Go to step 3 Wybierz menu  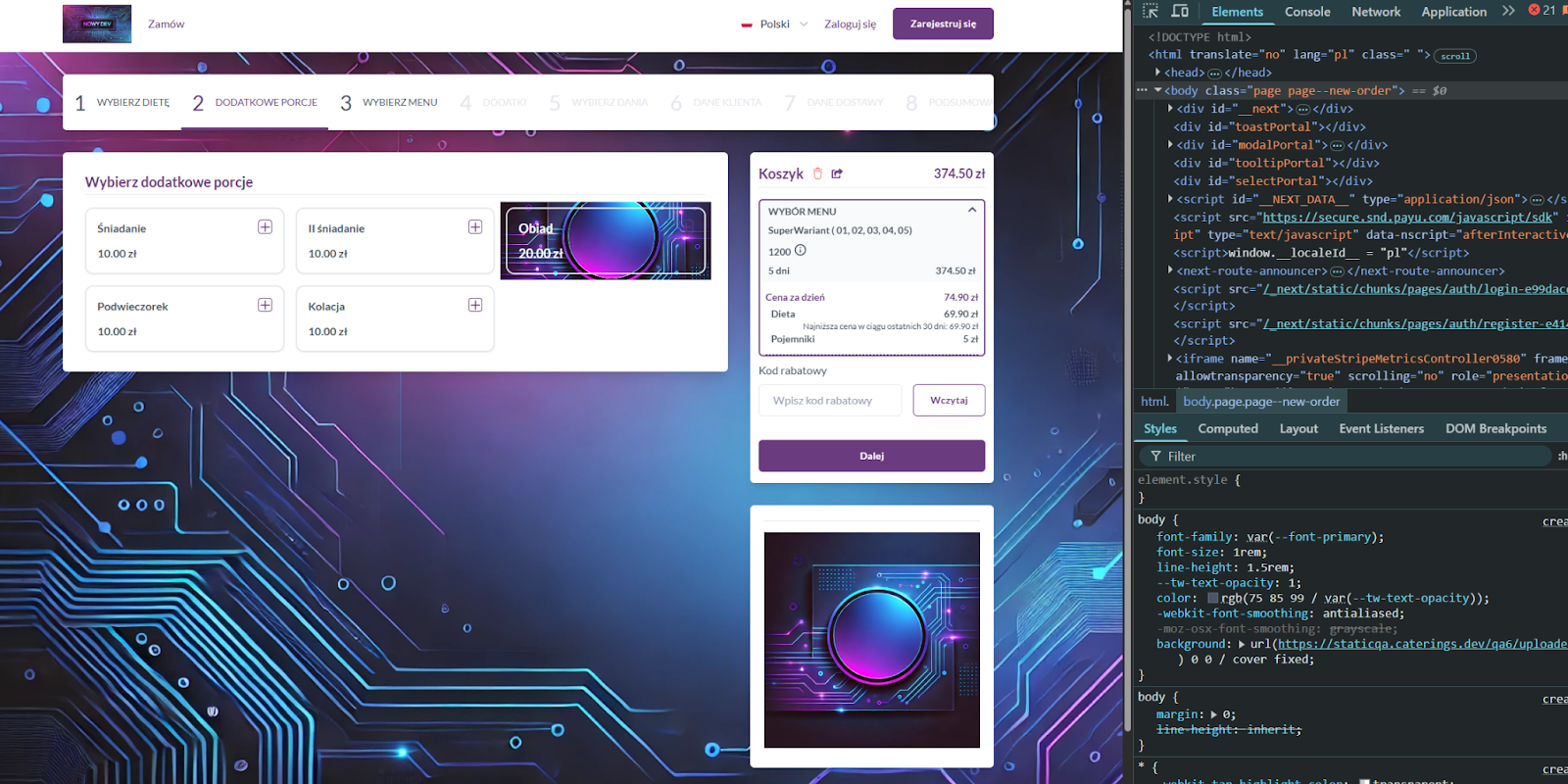coord(388,102)
